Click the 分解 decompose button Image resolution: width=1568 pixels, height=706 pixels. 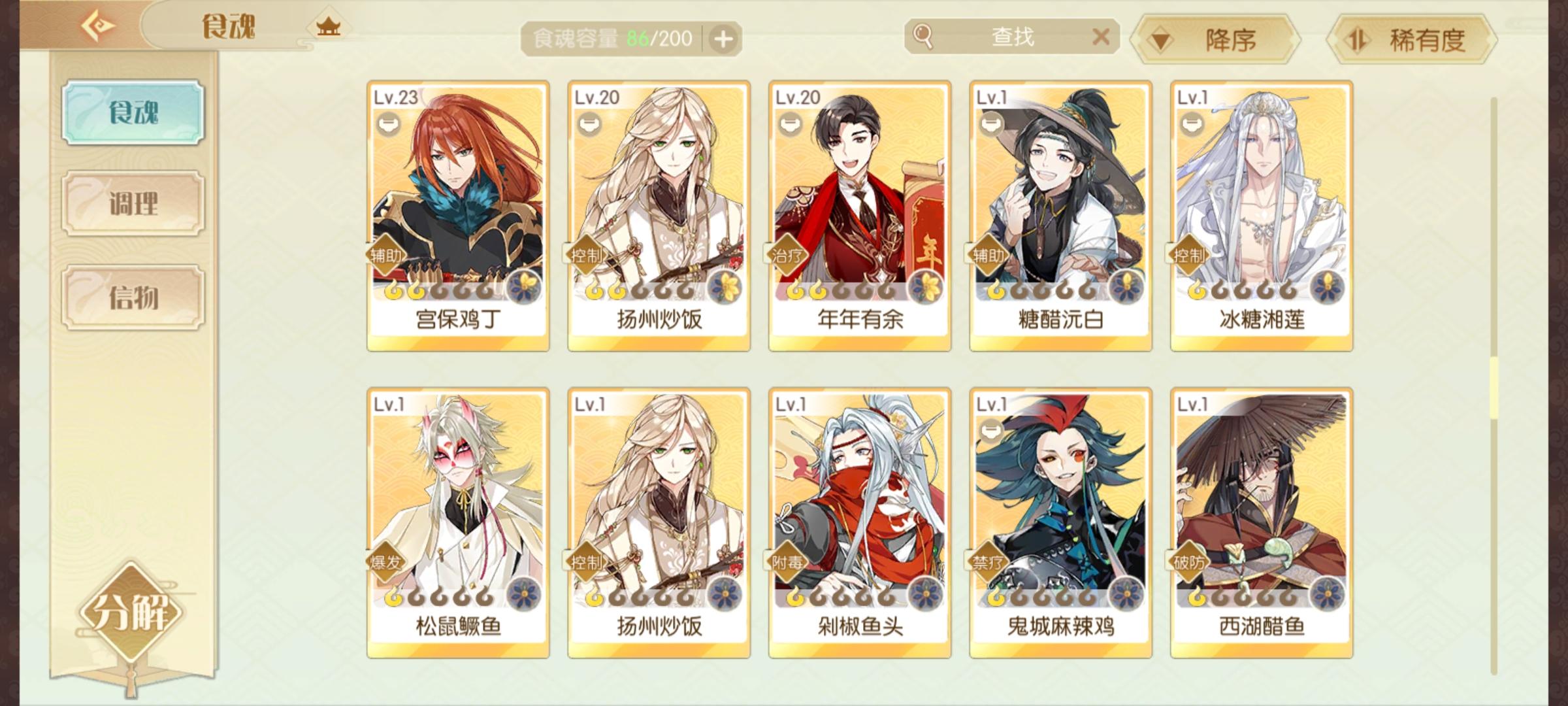tap(131, 612)
